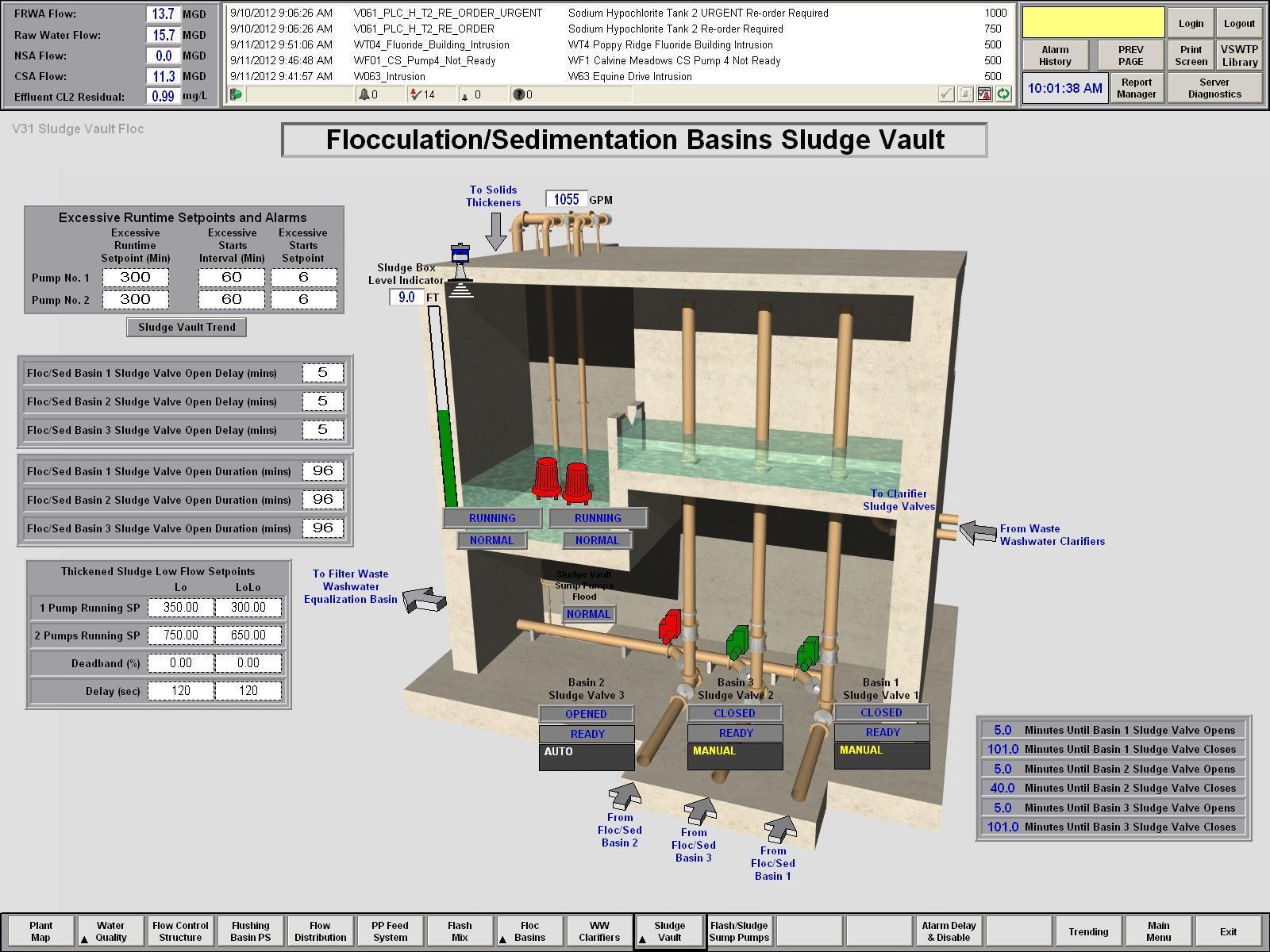Select the green Basin 1 sludge valve actuator
1270x952 pixels.
pyautogui.click(x=808, y=653)
